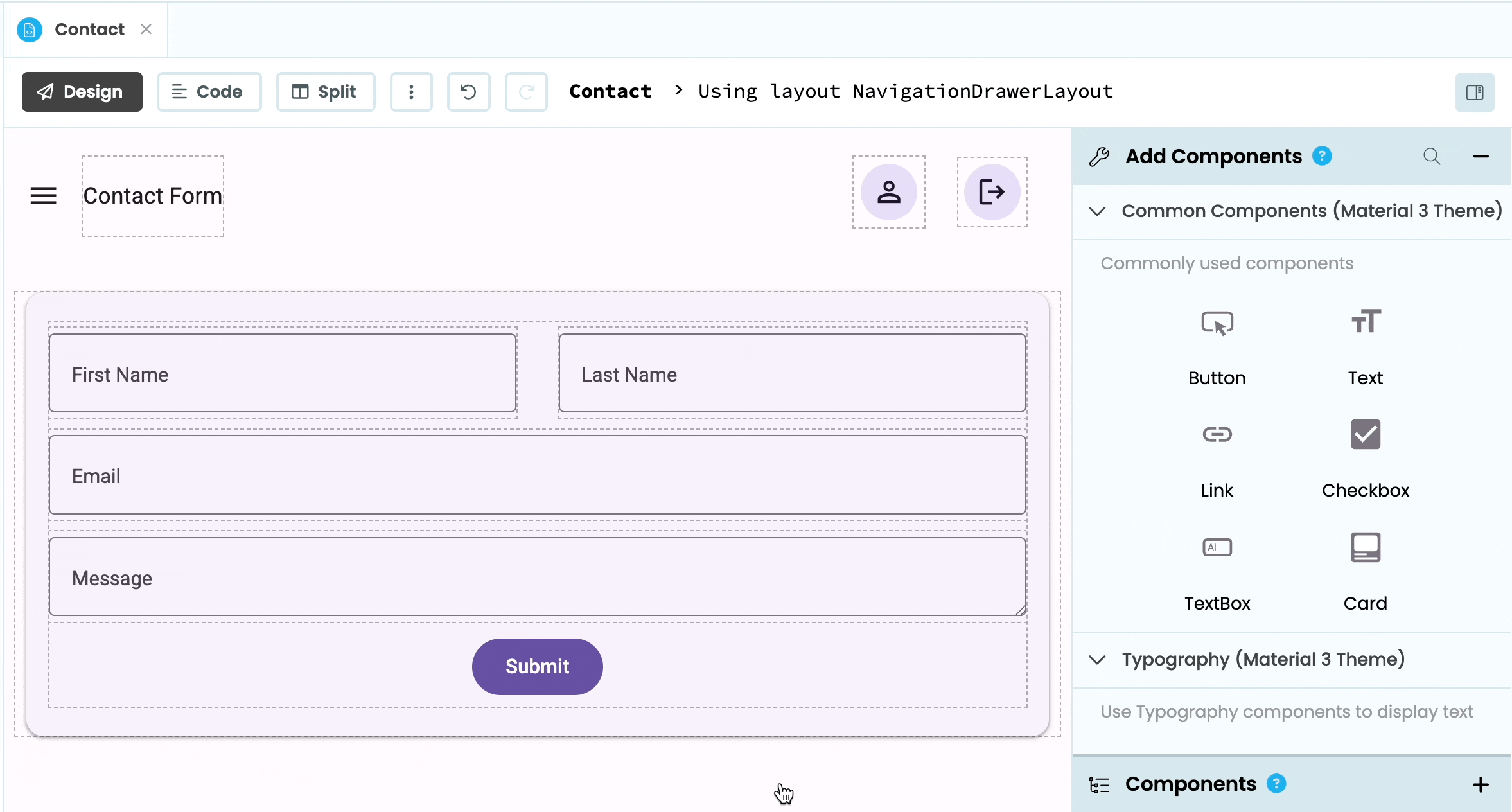Switch to Code view tab
This screenshot has height=812, width=1512.
(209, 92)
